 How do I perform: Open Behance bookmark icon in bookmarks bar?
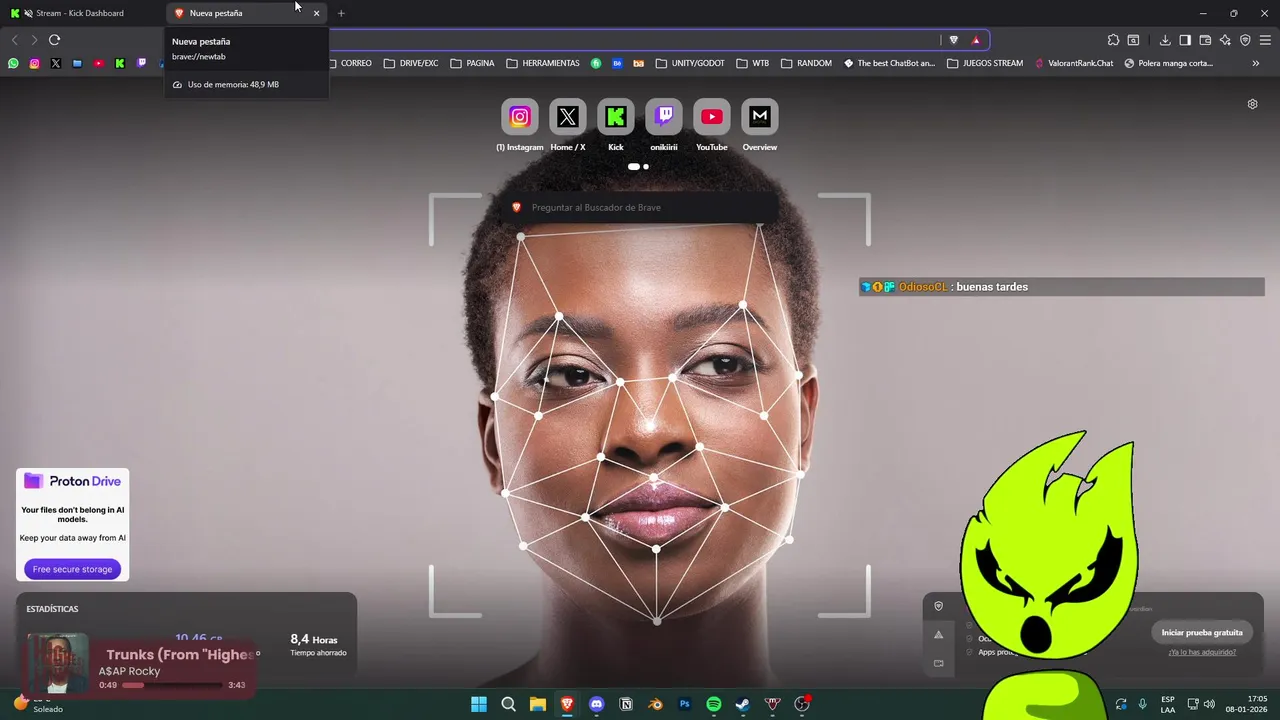click(x=617, y=63)
